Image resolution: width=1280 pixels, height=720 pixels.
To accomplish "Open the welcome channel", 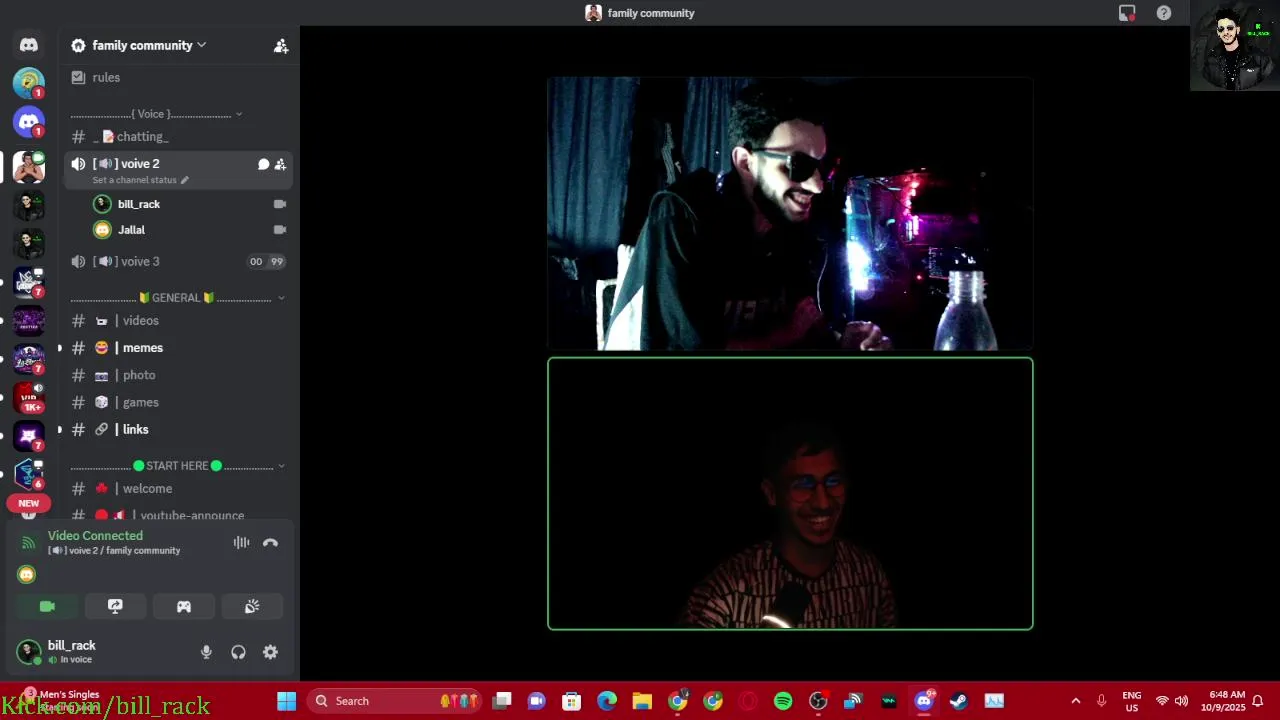I will pos(147,489).
